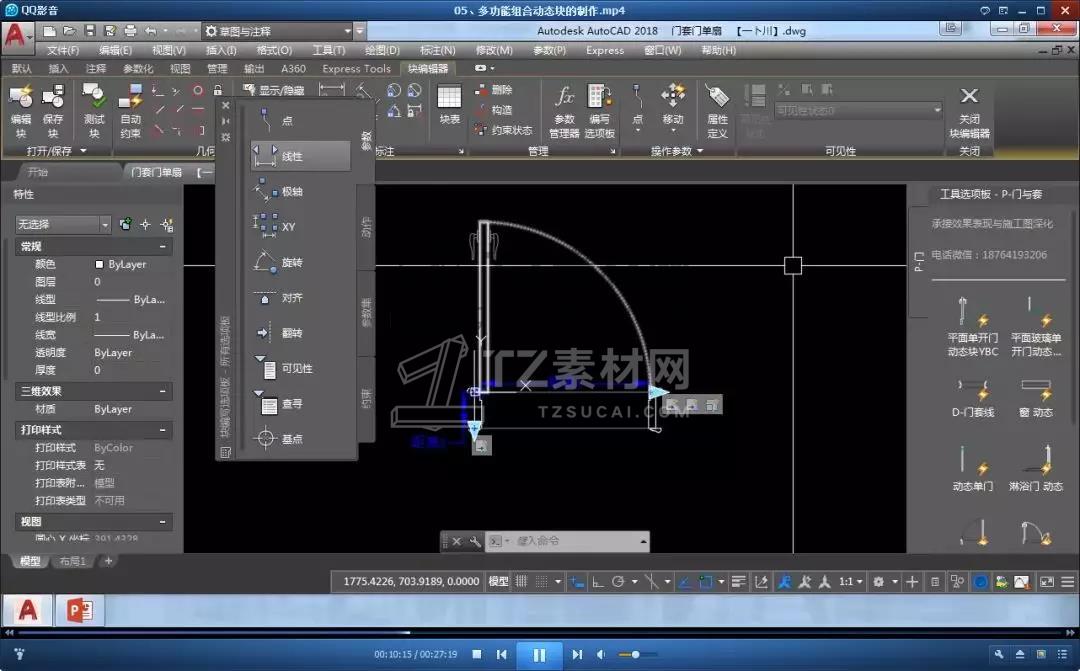Switch to the 参数化 ribbon tab
Image resolution: width=1080 pixels, height=671 pixels.
tap(138, 69)
